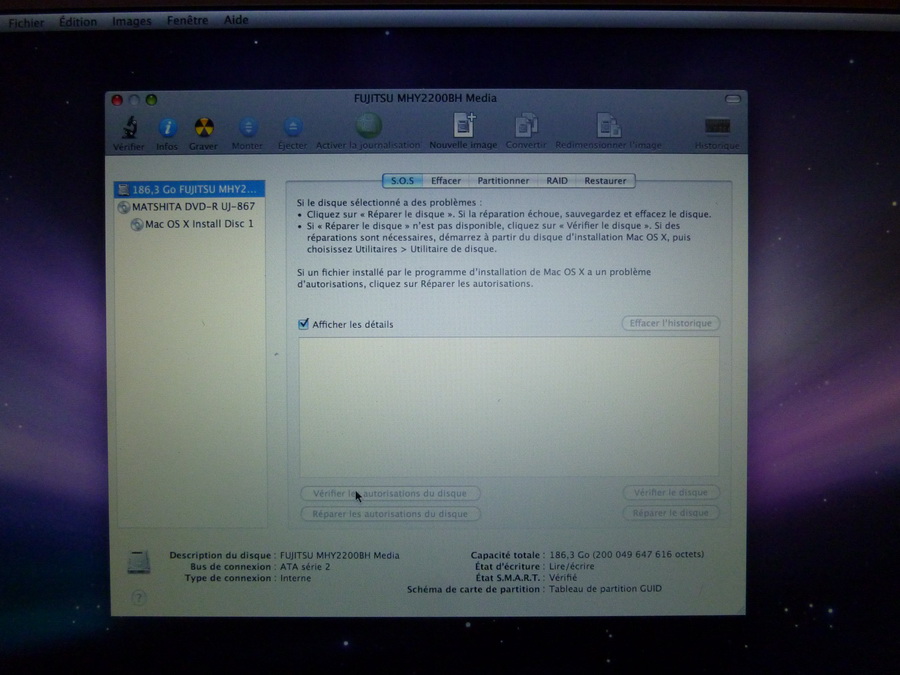
Task: Click inside the details log area
Action: [509, 406]
